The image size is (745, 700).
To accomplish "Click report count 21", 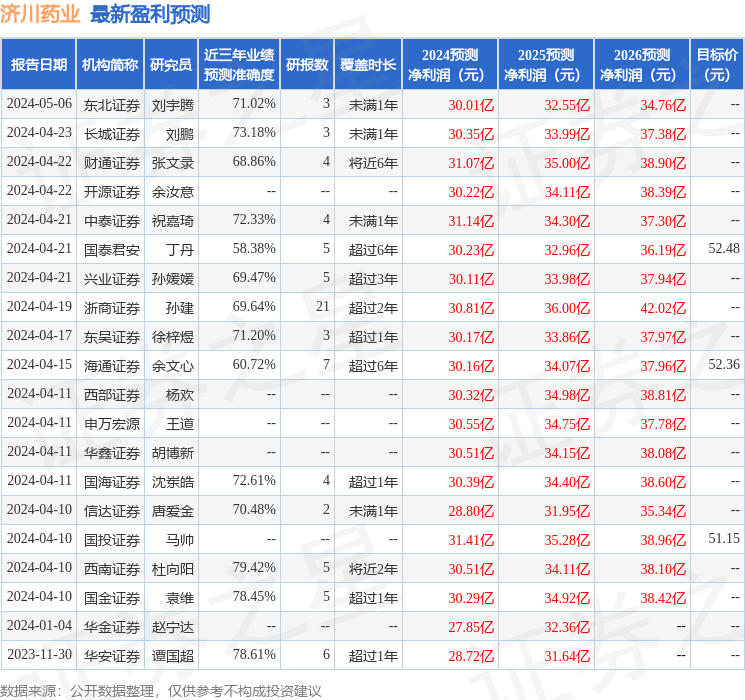I will tap(323, 307).
